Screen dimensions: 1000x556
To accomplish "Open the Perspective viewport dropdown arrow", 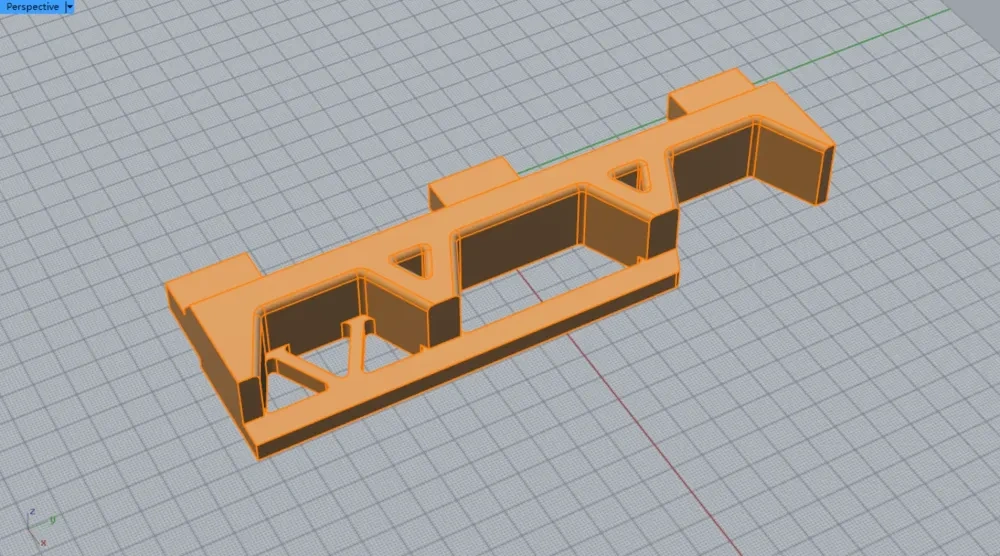I will (x=70, y=6).
